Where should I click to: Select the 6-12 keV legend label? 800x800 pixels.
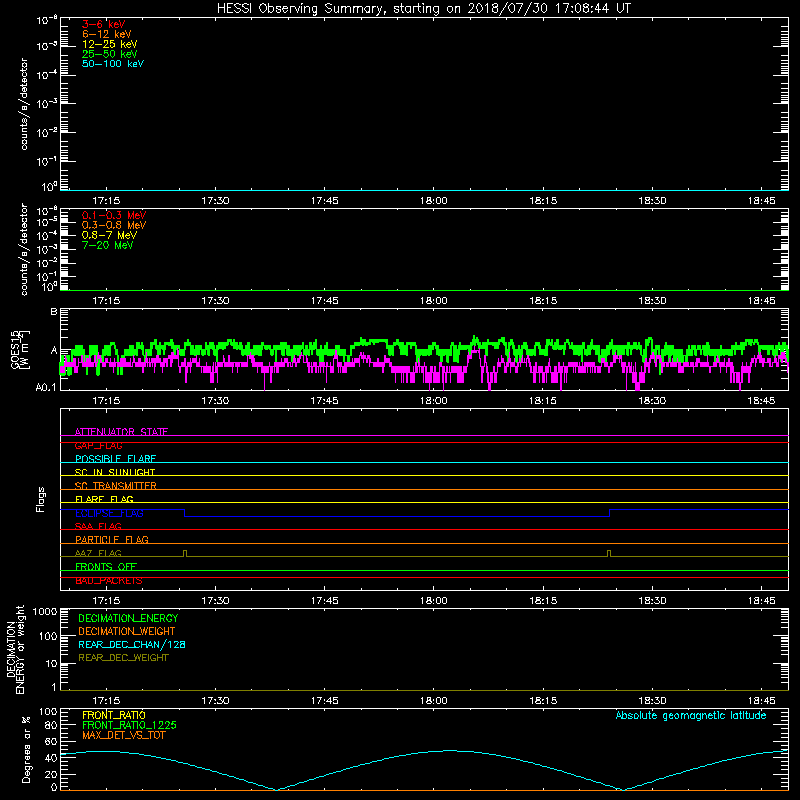107,34
